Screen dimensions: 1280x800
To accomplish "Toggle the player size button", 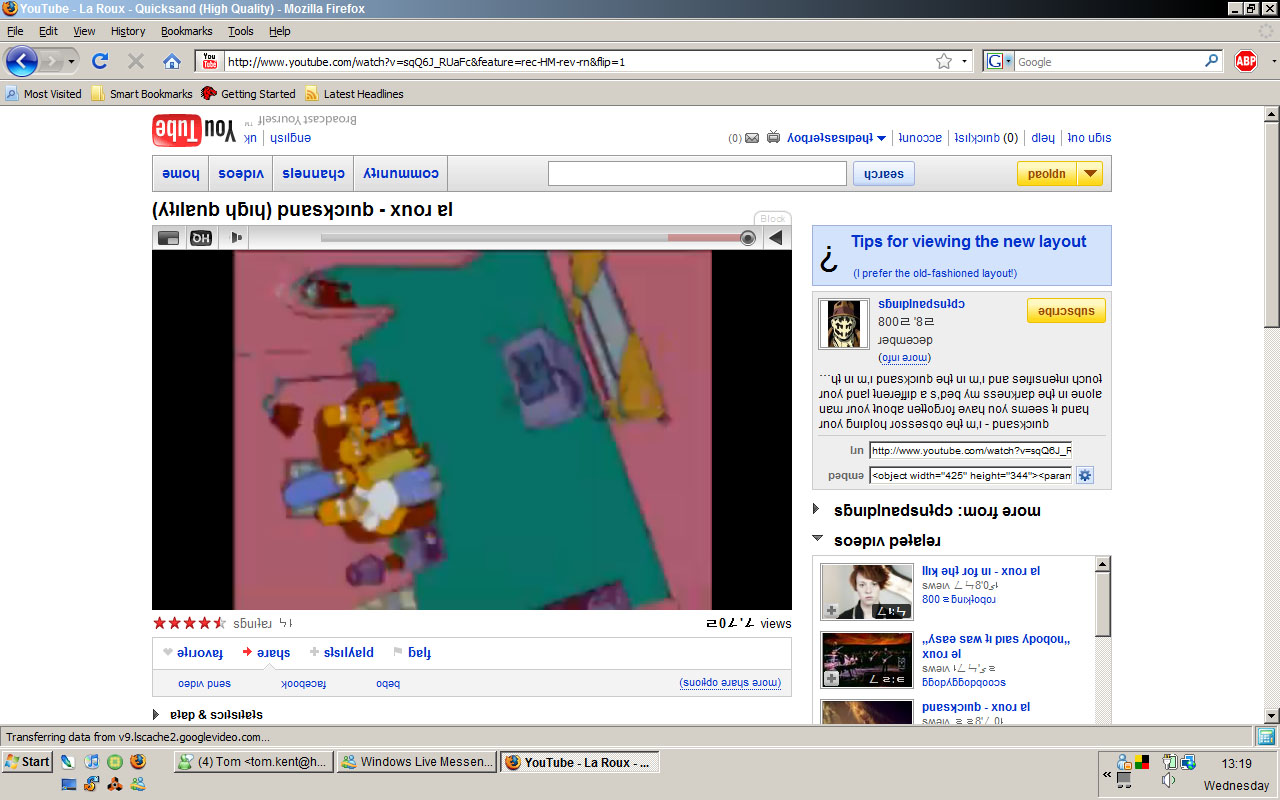I will click(x=169, y=238).
